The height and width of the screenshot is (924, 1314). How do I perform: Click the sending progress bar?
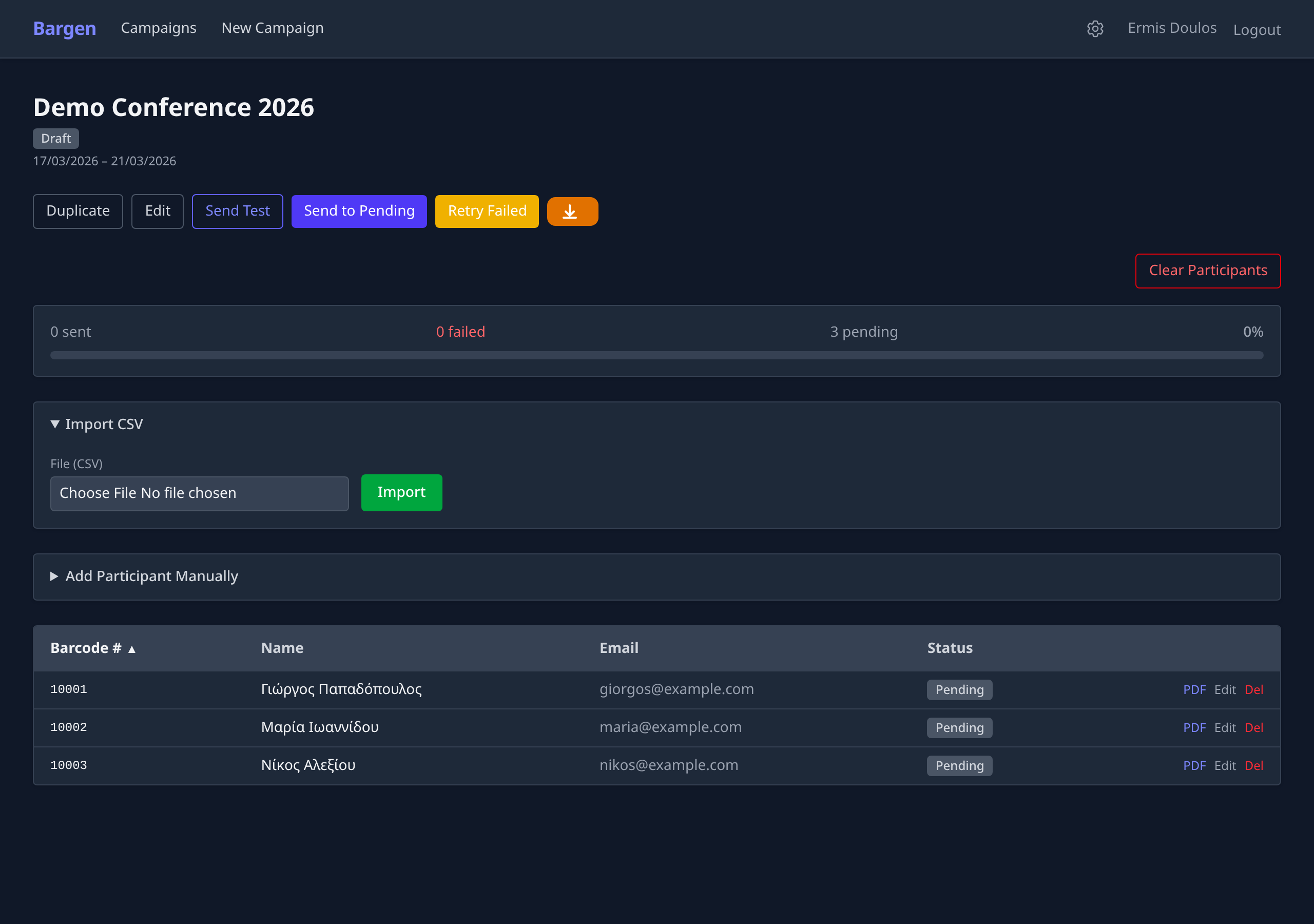point(656,356)
